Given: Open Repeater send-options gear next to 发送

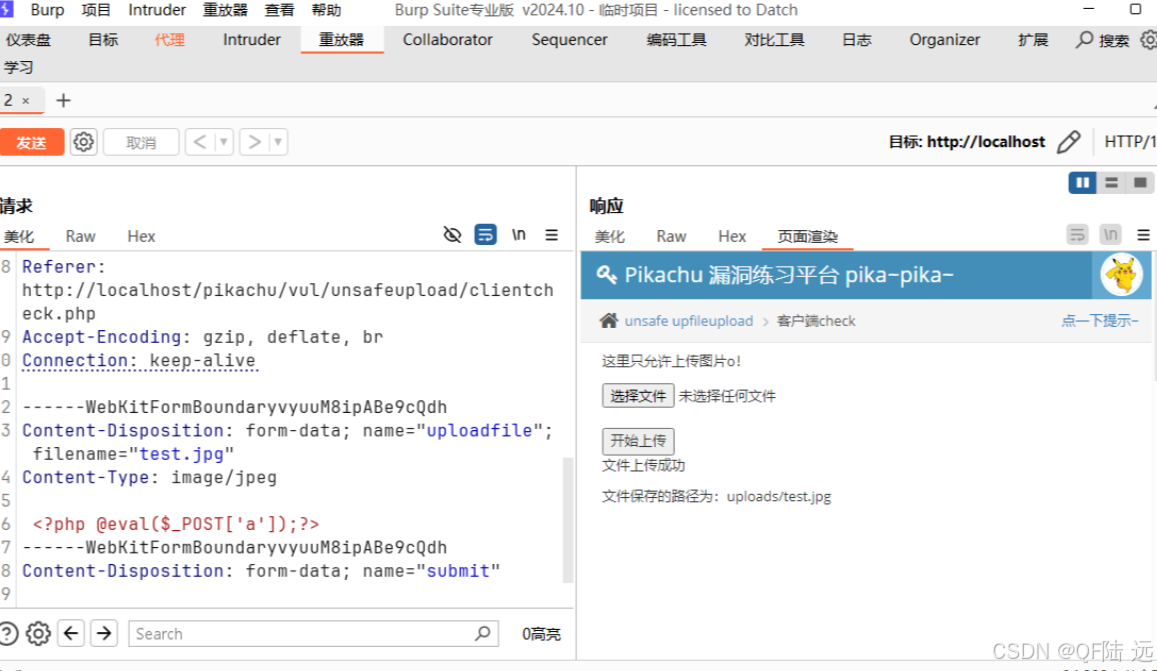Looking at the screenshot, I should (x=83, y=142).
